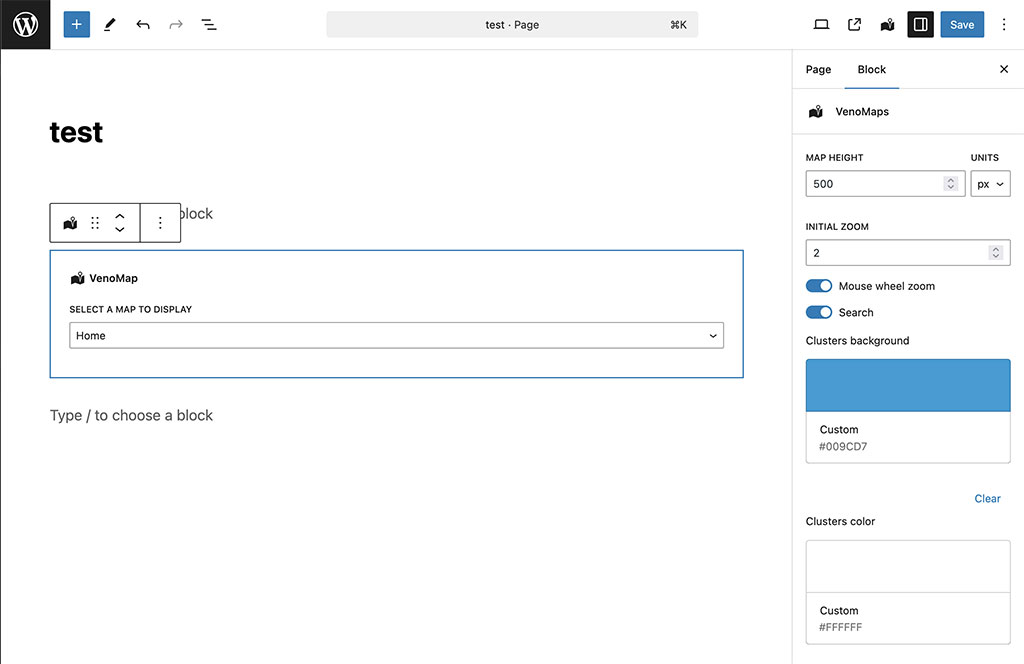Clear the clusters background color

click(987, 498)
